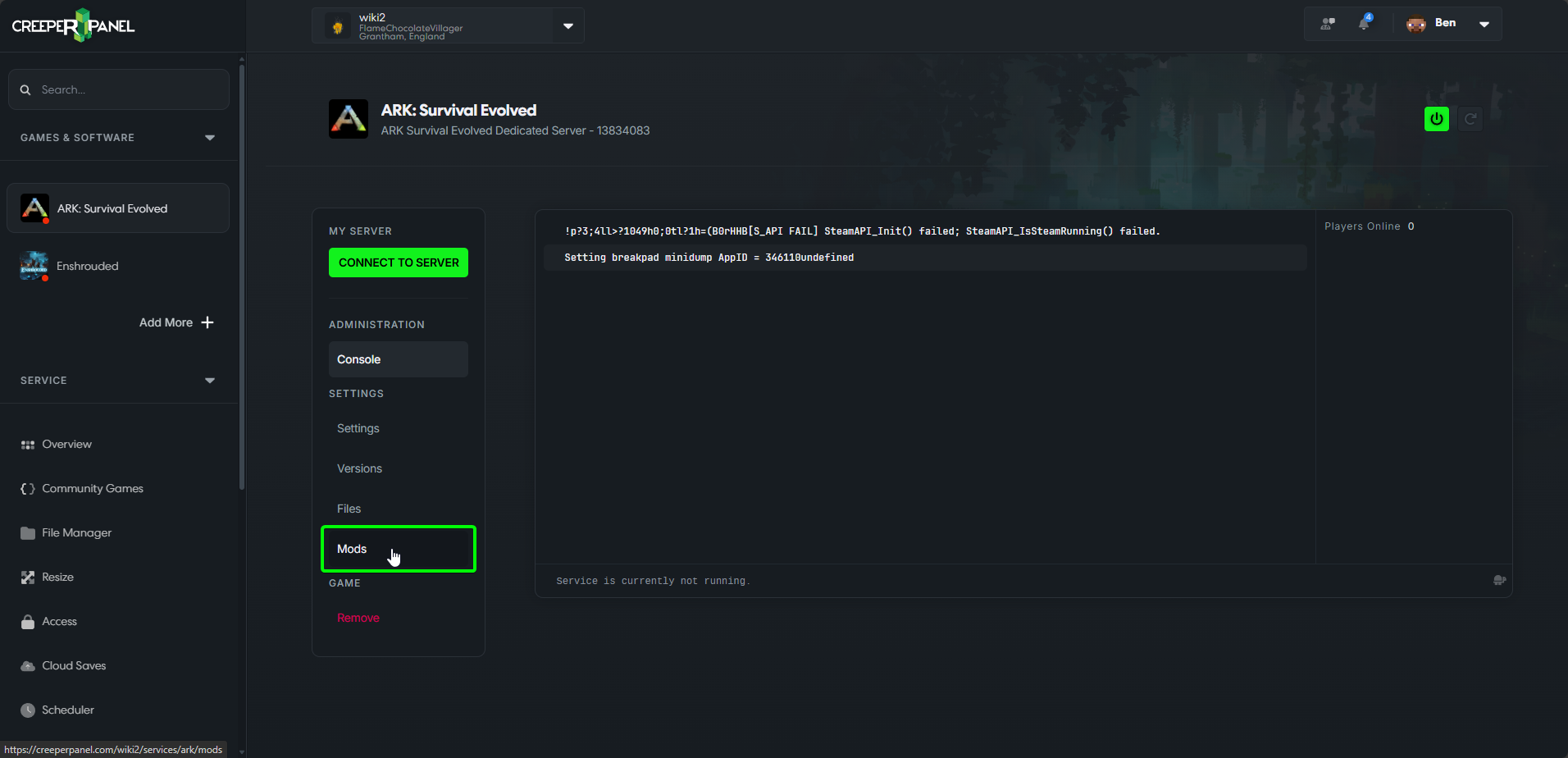Click the plus icon beside Add More
Image resolution: width=1568 pixels, height=758 pixels.
pyautogui.click(x=207, y=322)
